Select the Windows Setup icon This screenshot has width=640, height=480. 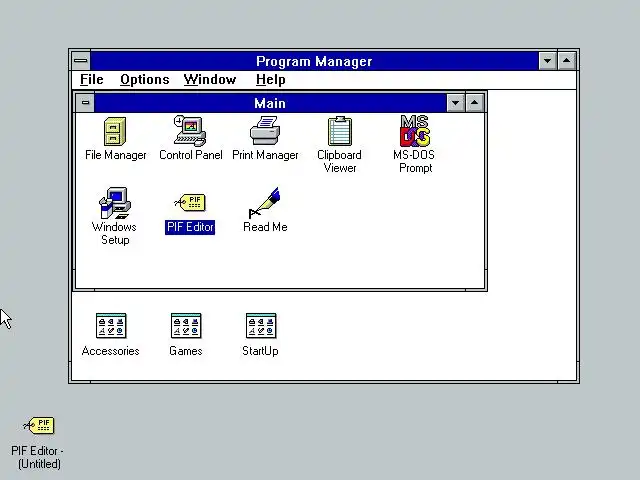(x=115, y=203)
